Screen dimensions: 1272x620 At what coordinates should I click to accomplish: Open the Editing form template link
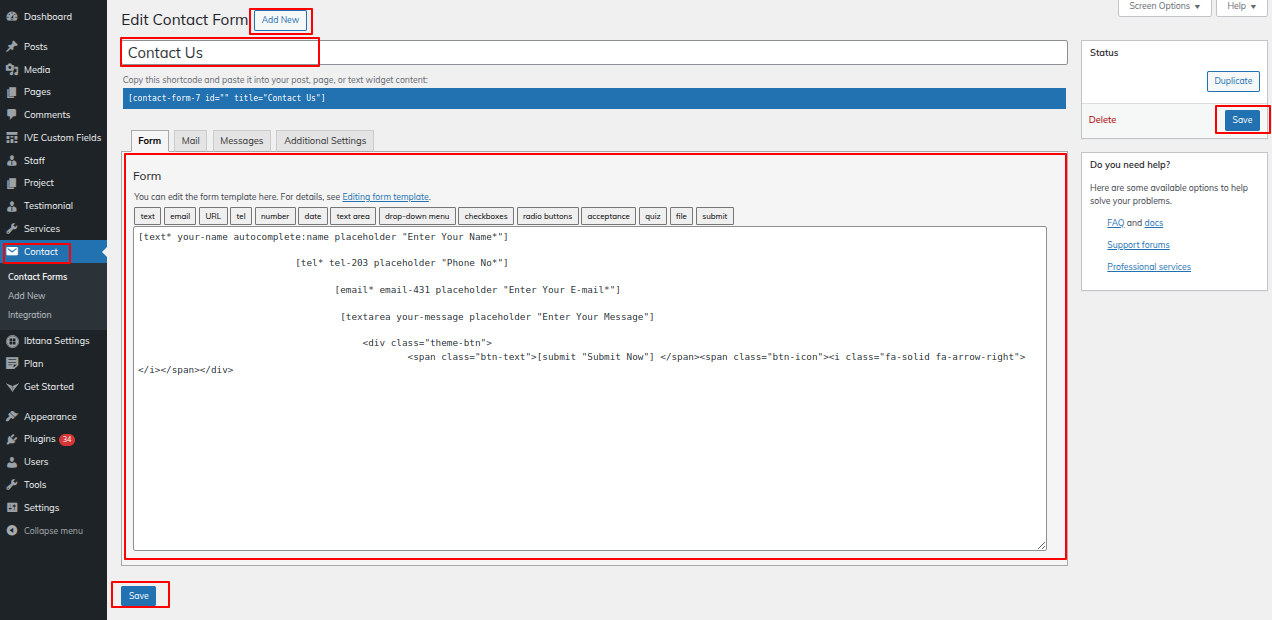coord(385,198)
